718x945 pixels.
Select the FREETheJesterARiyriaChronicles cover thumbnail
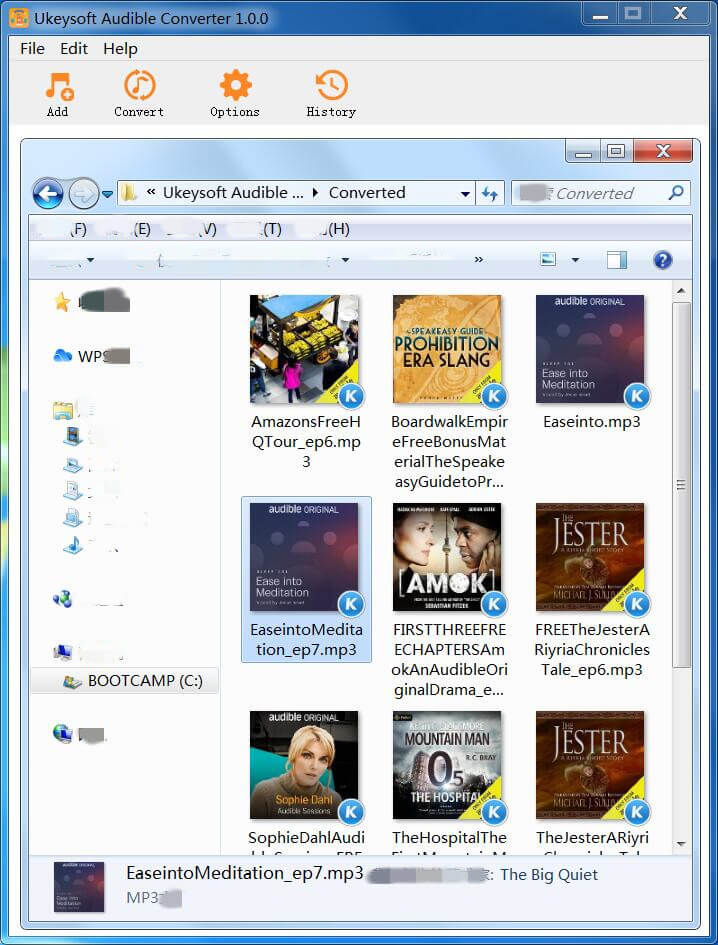[590, 557]
